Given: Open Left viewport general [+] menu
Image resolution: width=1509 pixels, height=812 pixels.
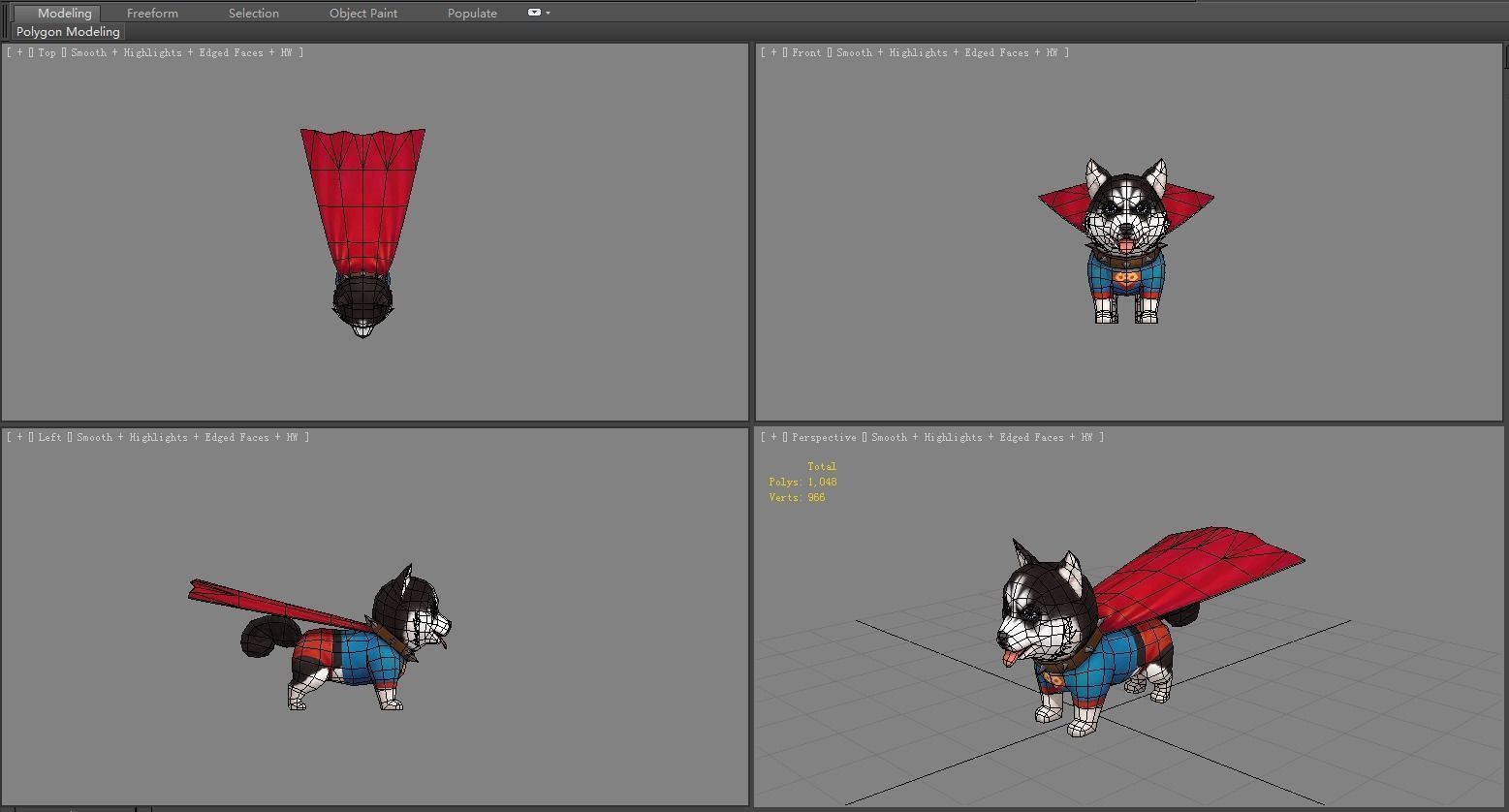Looking at the screenshot, I should [x=19, y=437].
